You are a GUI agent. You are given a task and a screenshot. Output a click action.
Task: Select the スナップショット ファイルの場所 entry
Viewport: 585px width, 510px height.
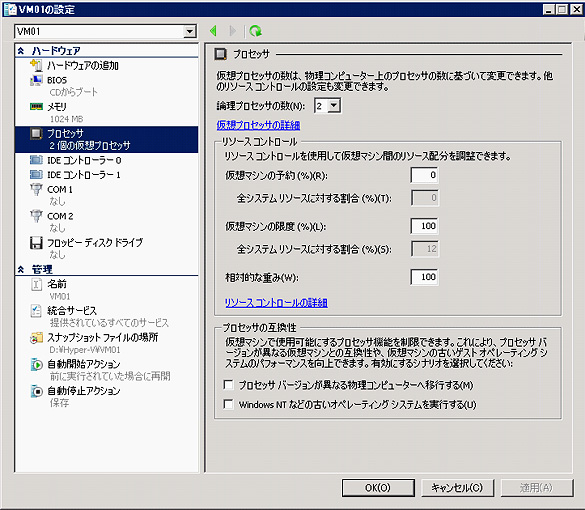pos(103,337)
